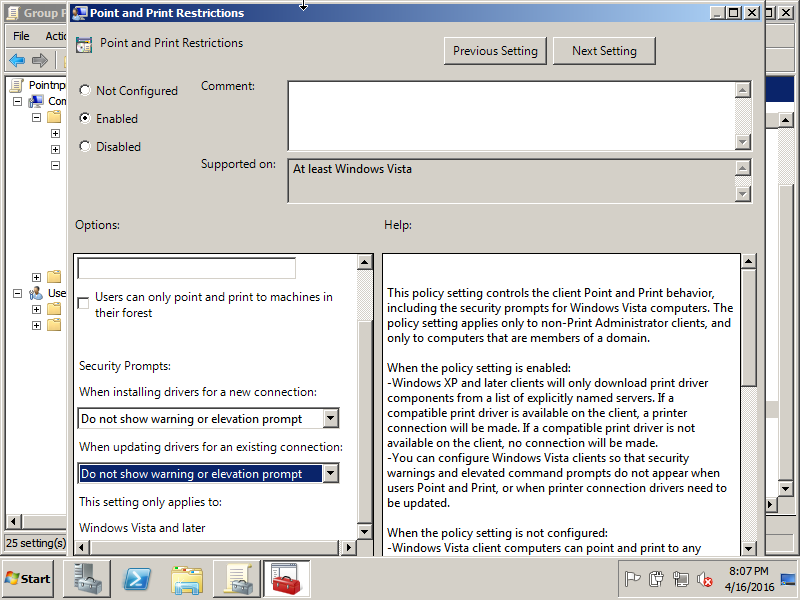800x600 pixels.
Task: Open Windows Explorer from the taskbar
Action: tap(187, 579)
